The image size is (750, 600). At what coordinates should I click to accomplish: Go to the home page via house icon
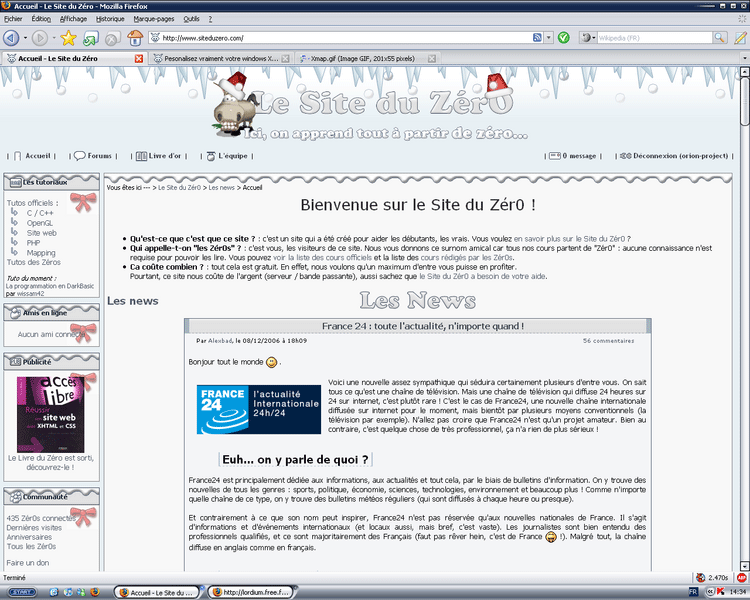click(135, 38)
